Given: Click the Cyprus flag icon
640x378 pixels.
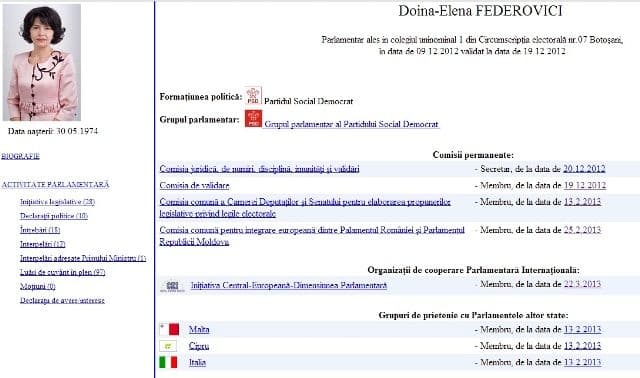Looking at the screenshot, I should click(x=168, y=346).
